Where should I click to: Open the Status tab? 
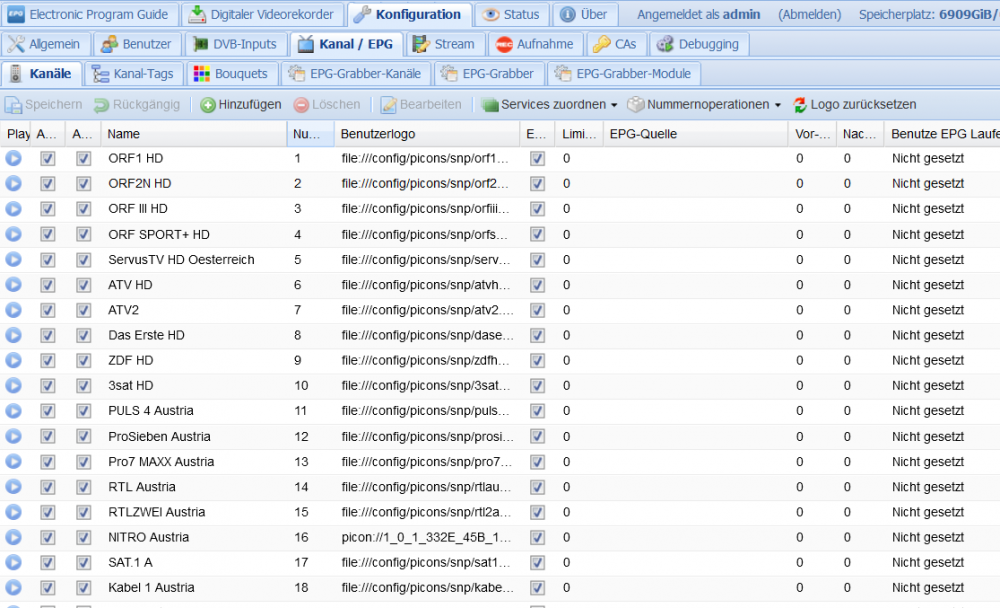(x=511, y=14)
